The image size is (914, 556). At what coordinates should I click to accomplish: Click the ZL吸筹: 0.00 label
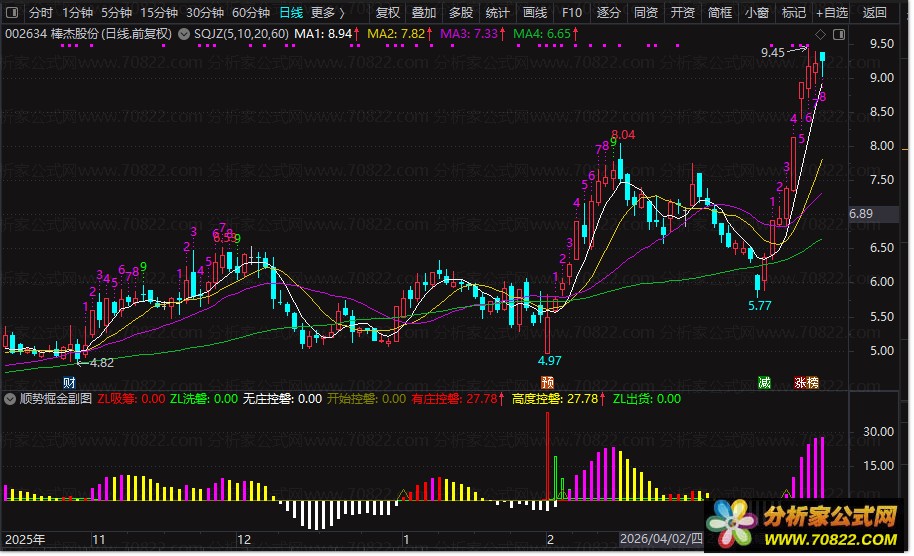[131, 399]
